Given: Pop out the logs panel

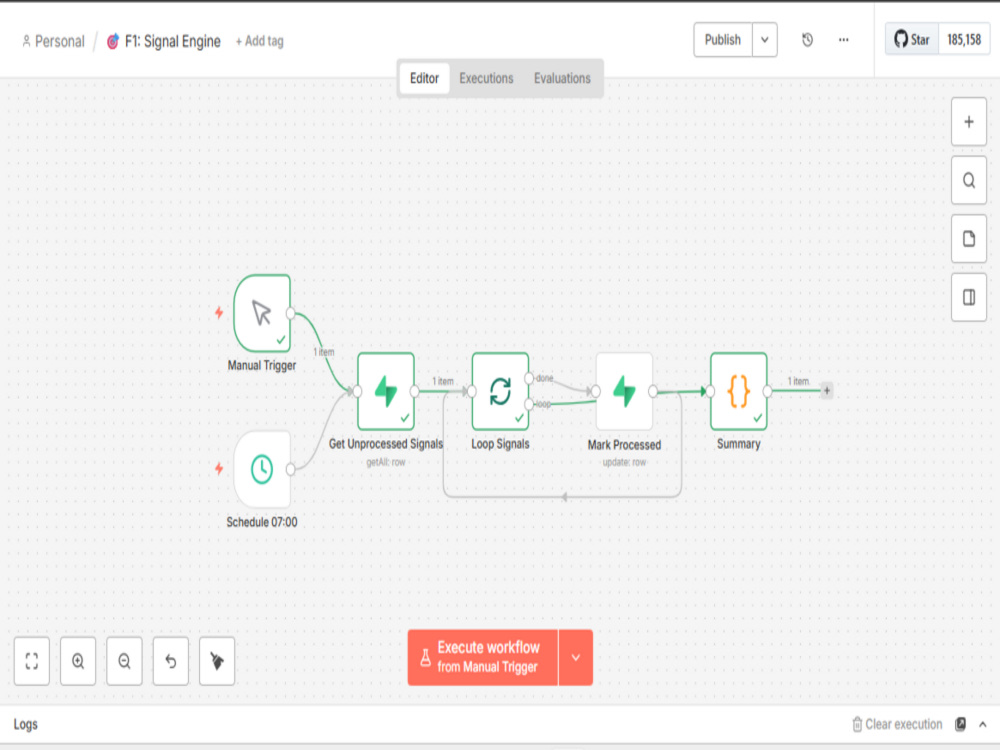Looking at the screenshot, I should click(960, 724).
